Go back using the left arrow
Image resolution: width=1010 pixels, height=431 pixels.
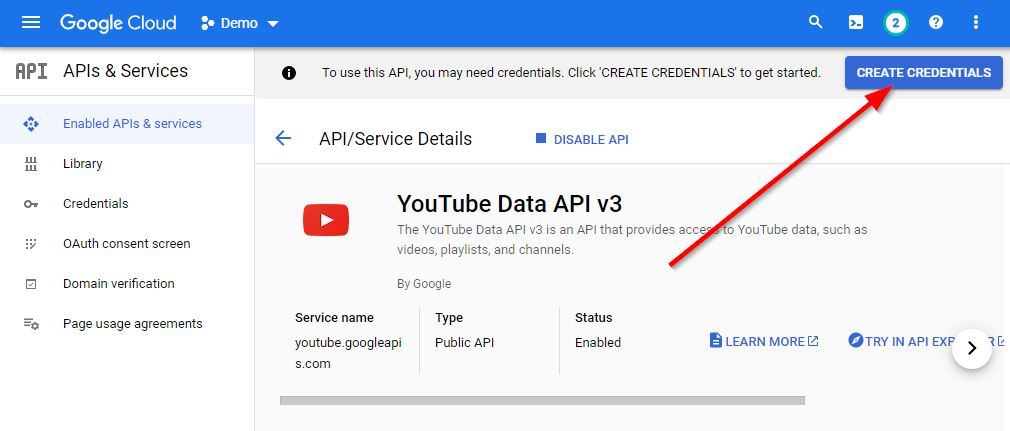click(283, 139)
